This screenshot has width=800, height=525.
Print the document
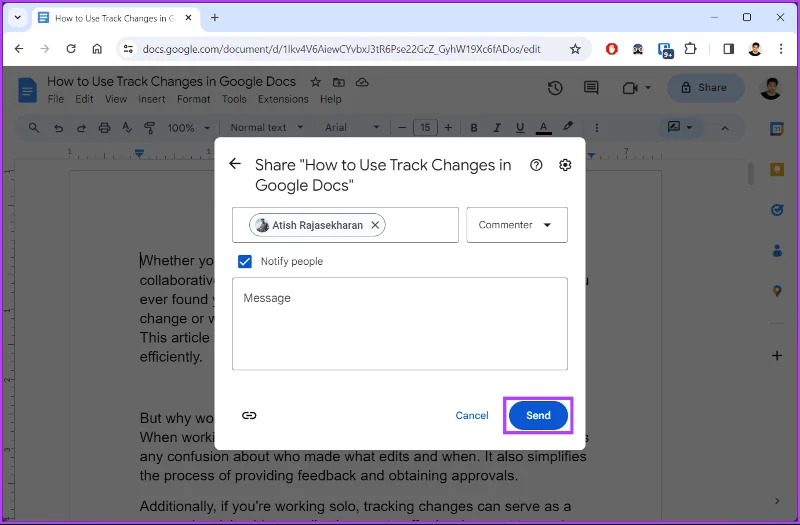pyautogui.click(x=104, y=128)
